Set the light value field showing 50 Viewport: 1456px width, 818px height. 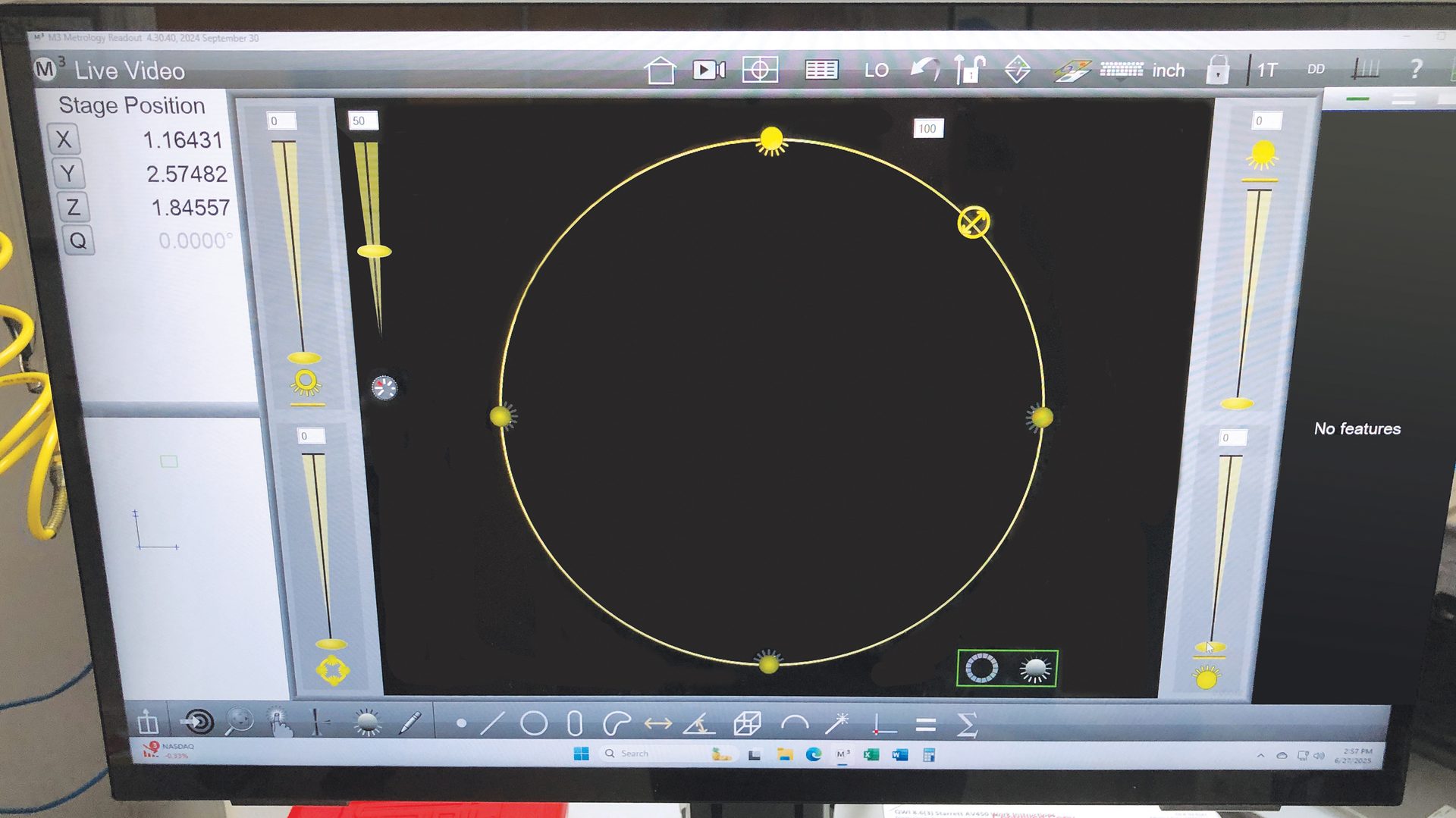[362, 120]
